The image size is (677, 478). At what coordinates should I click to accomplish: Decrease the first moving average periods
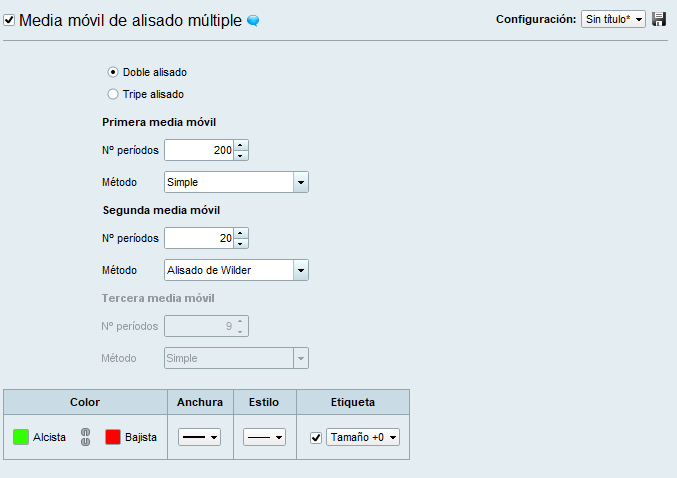pyautogui.click(x=241, y=156)
